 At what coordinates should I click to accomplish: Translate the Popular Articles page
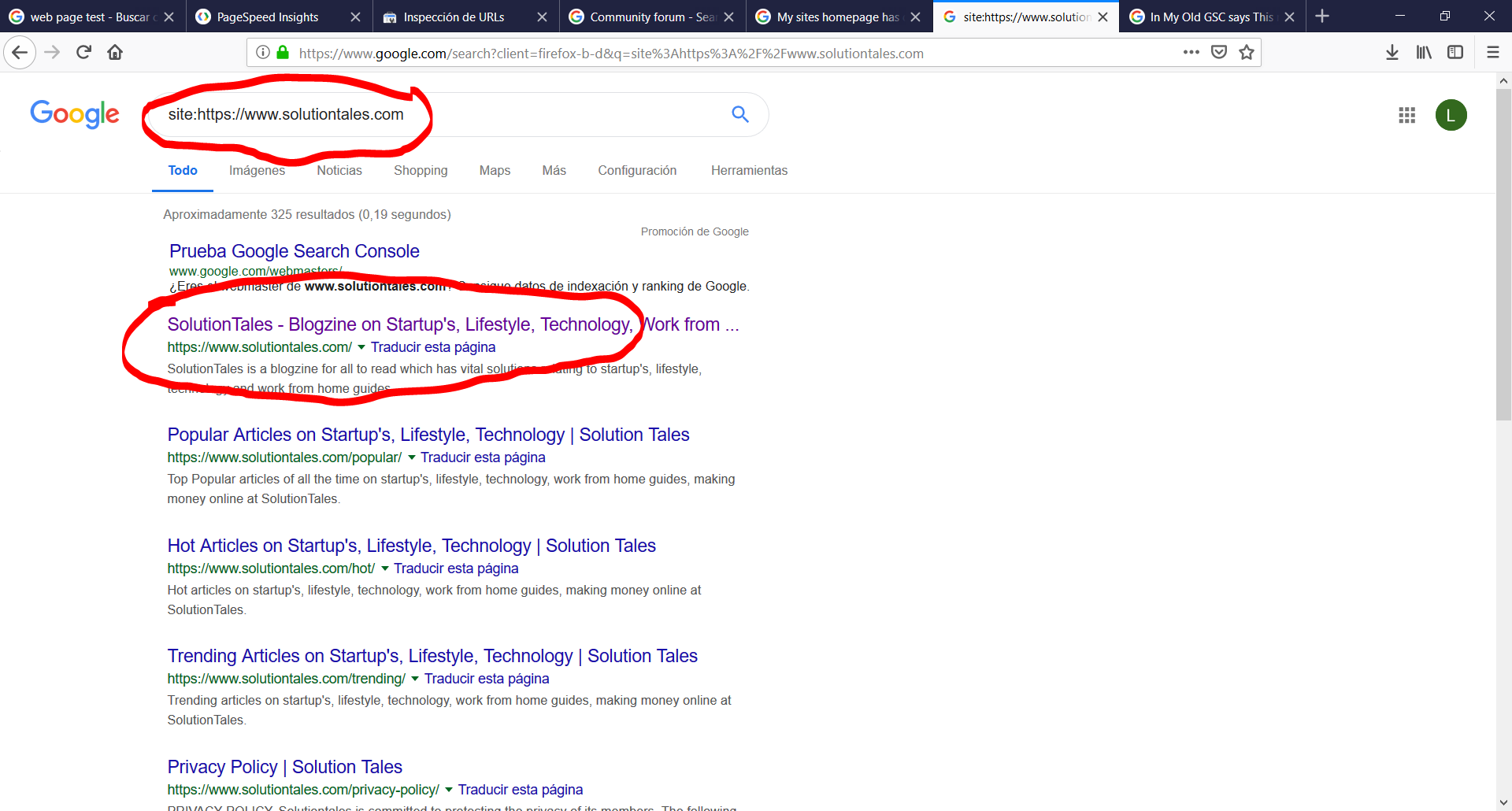point(483,457)
